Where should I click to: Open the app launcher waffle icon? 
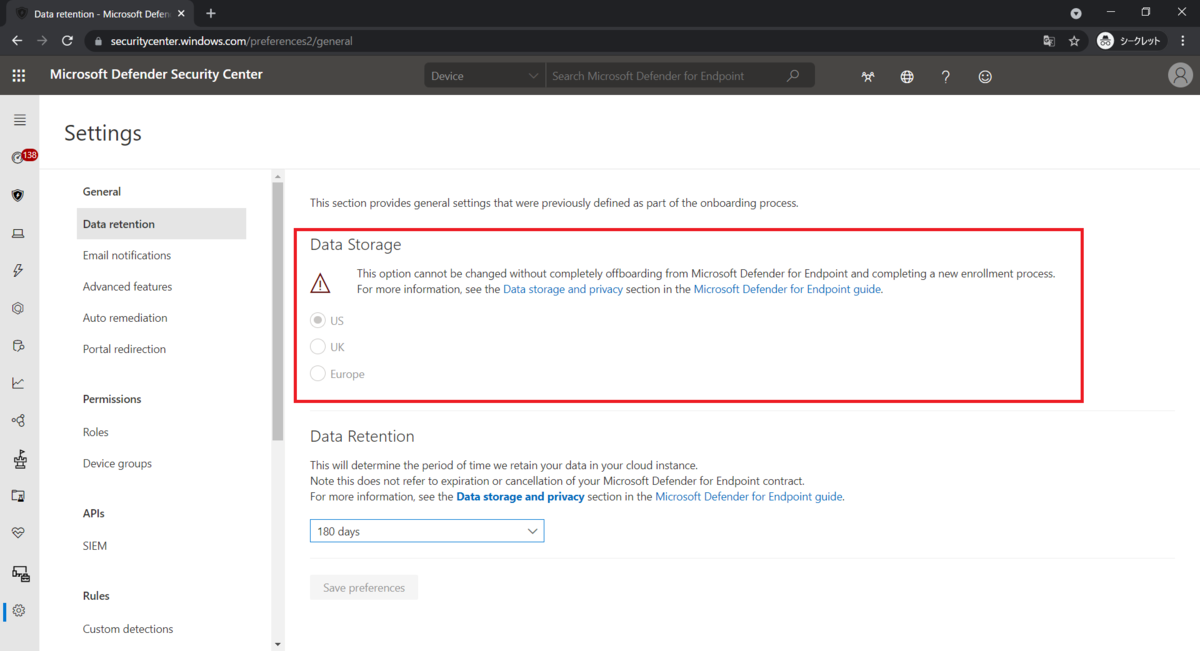[x=19, y=76]
